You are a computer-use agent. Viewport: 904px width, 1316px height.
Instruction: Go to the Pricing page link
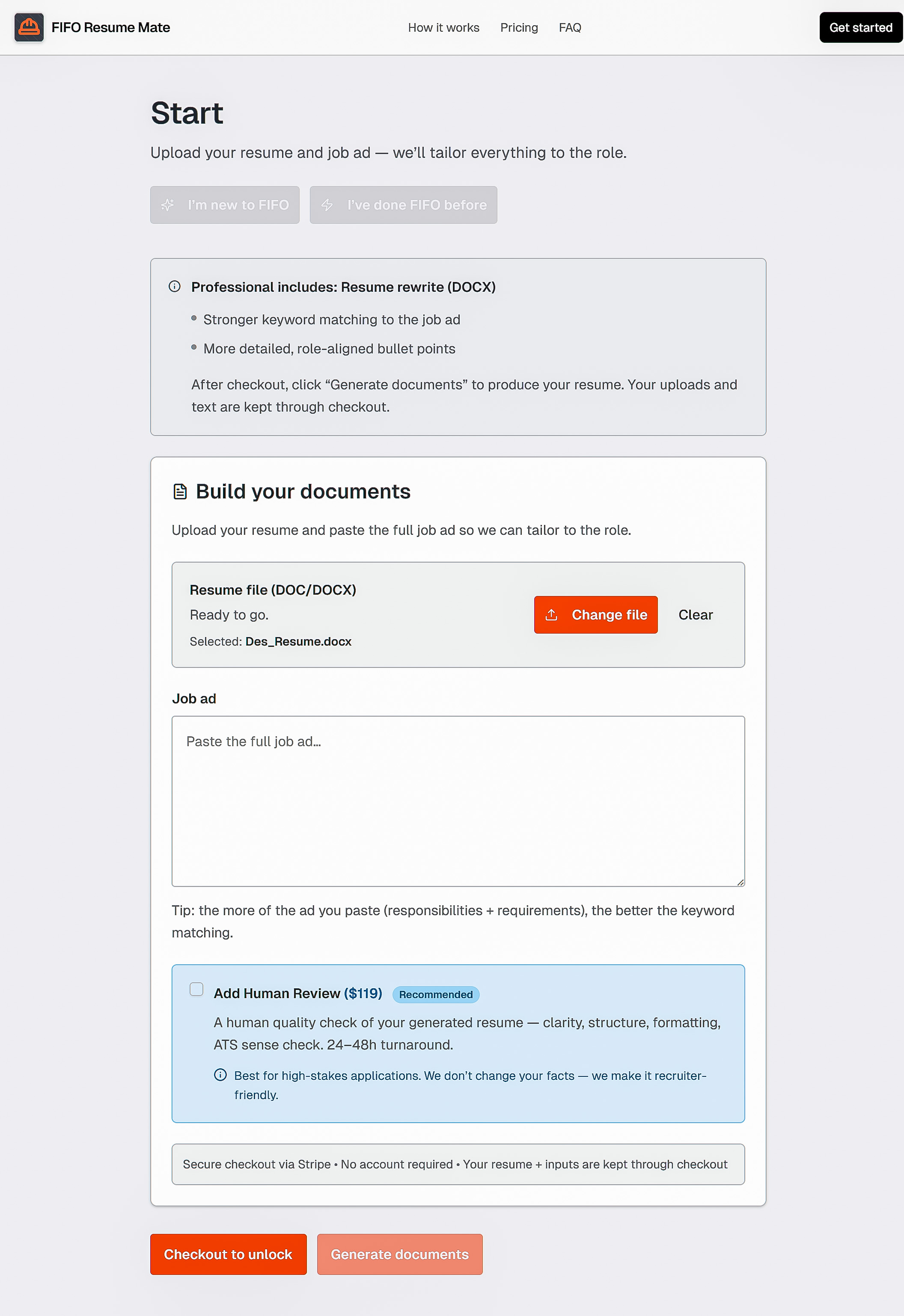pos(519,28)
